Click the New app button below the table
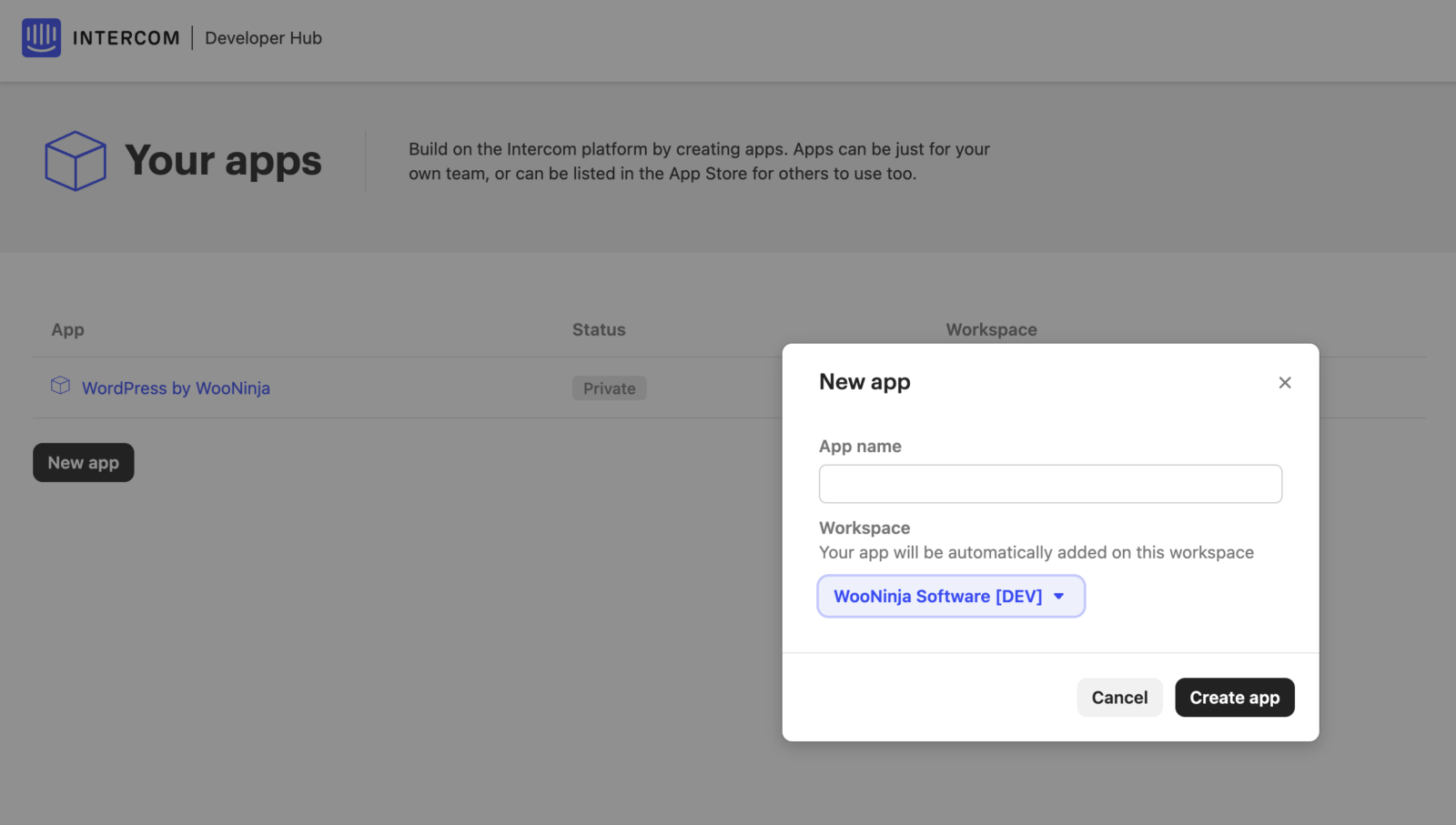 [84, 463]
